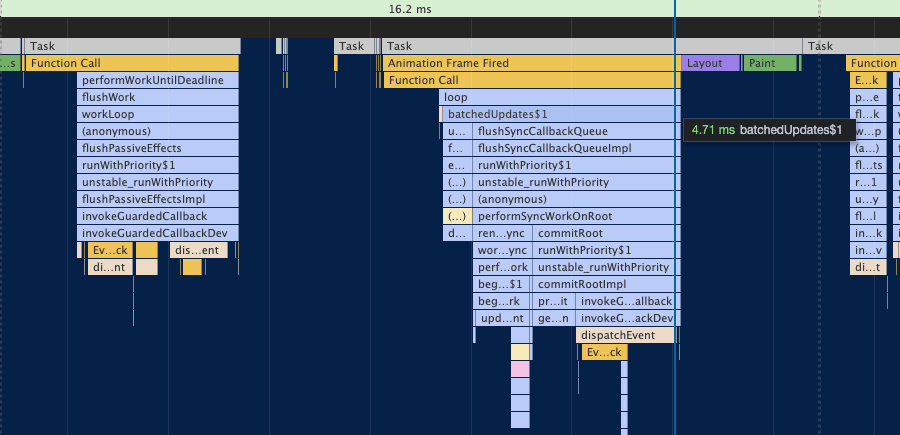Select the Task bar above Animation Frame Fired

[530, 46]
